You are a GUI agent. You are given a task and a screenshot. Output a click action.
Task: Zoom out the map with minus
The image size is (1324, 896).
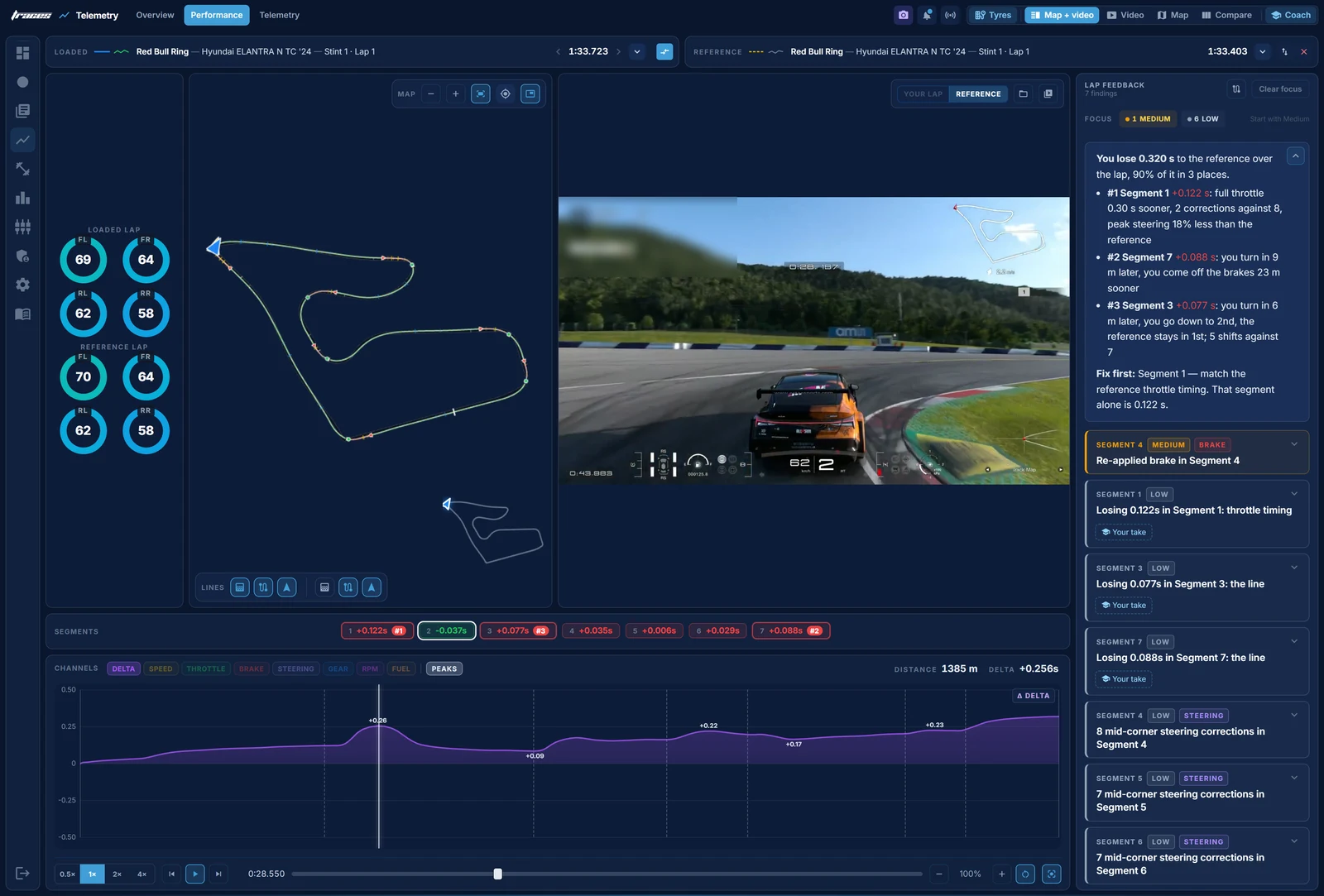point(431,93)
